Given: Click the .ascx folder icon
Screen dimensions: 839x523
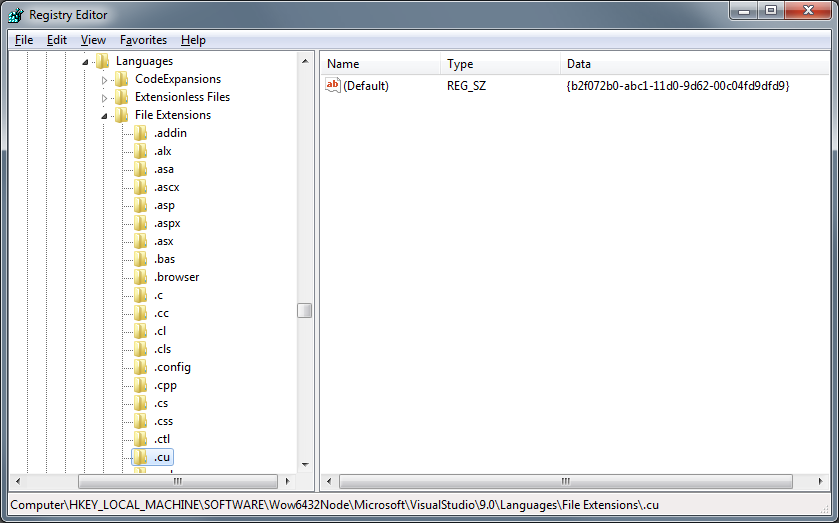Looking at the screenshot, I should click(141, 187).
